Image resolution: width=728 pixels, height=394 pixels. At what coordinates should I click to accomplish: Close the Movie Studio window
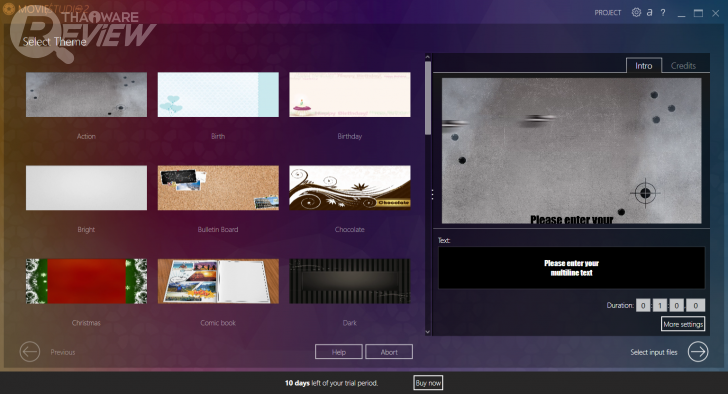click(715, 13)
